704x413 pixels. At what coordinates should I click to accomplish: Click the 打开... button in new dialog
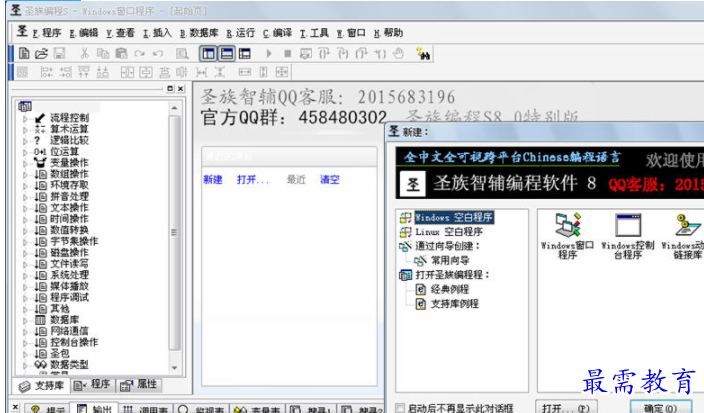click(x=566, y=408)
